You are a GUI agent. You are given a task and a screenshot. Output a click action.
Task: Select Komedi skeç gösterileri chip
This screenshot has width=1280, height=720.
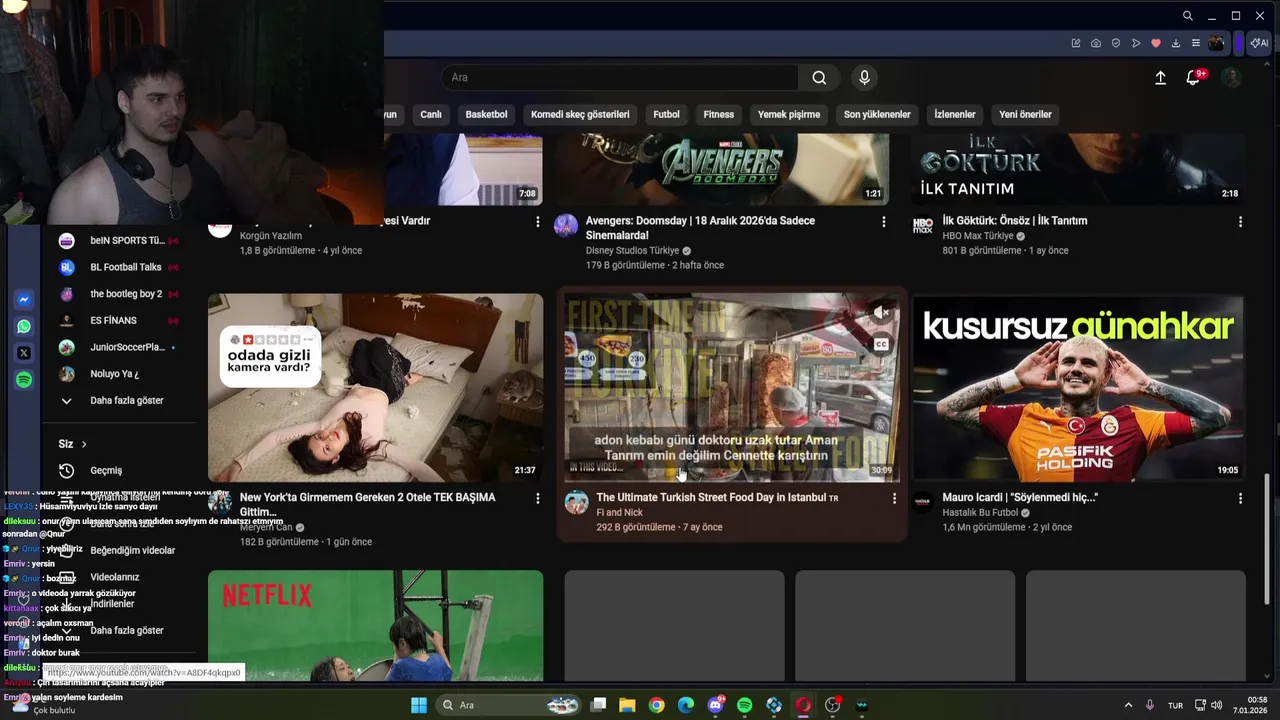tap(580, 114)
